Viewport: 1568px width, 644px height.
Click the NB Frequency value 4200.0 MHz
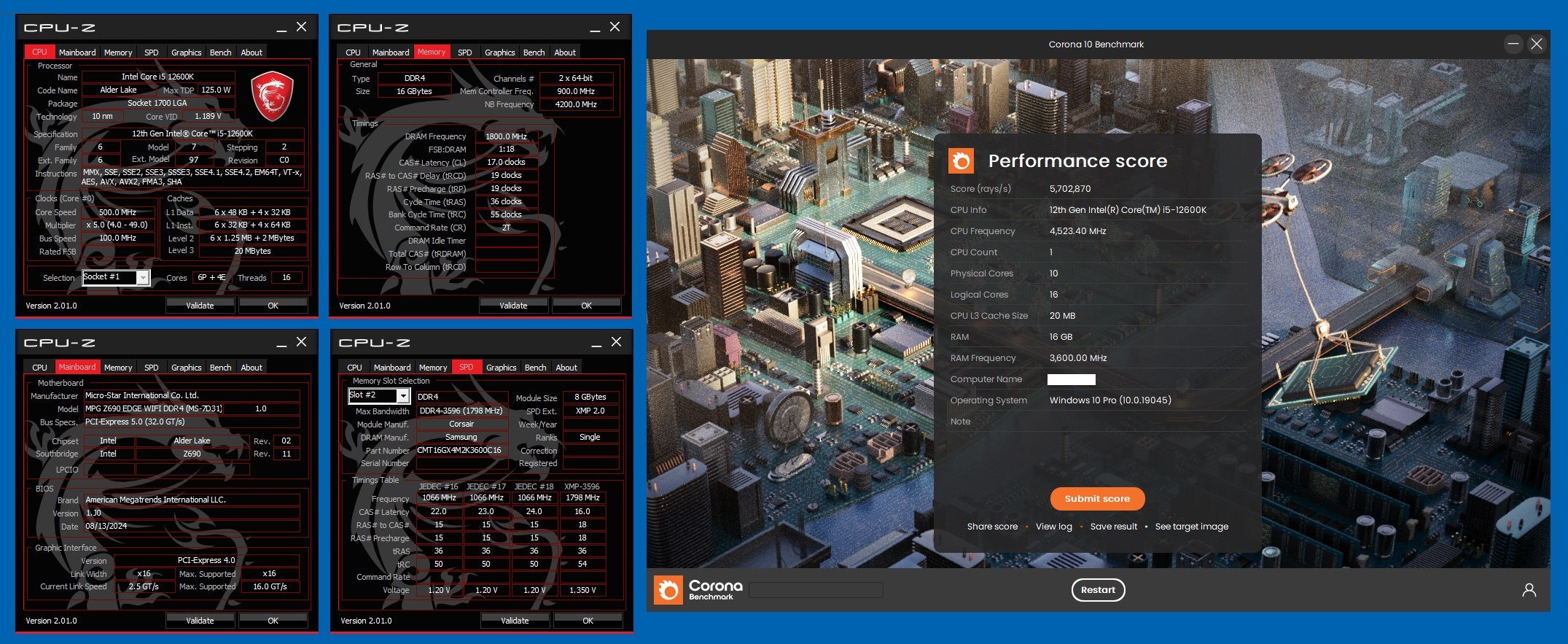576,104
